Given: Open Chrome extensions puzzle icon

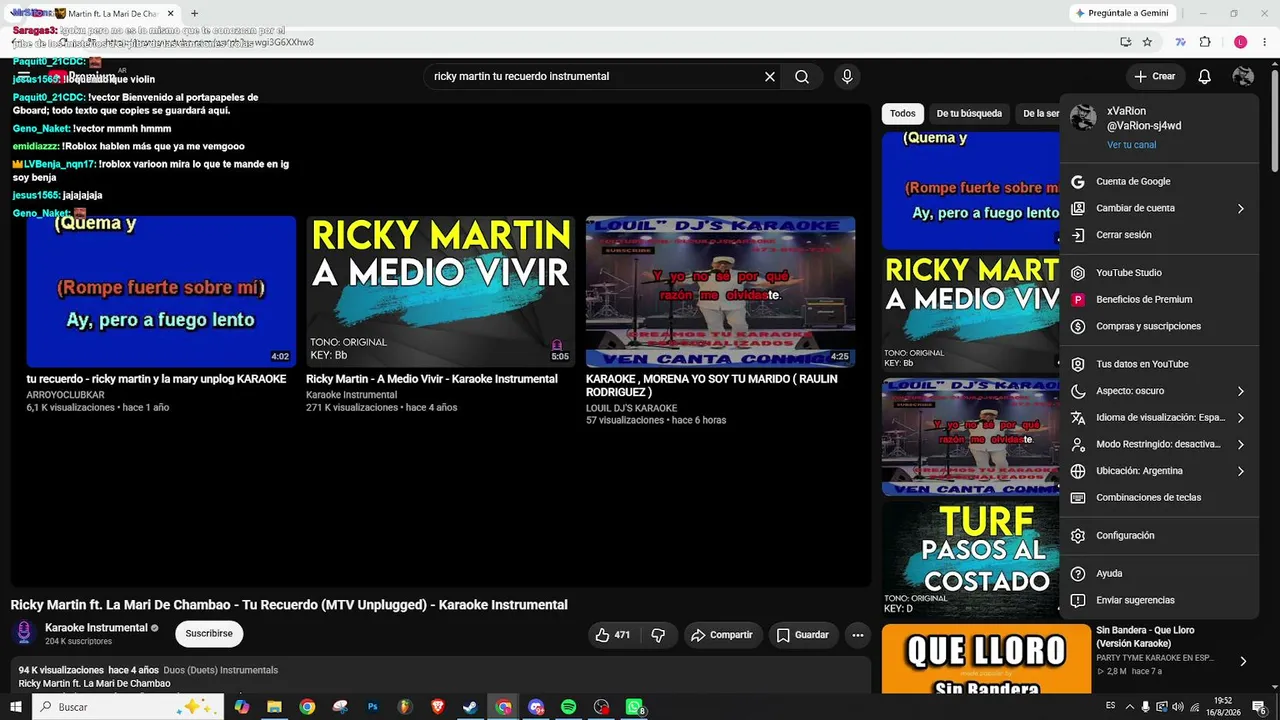Looking at the screenshot, I should coord(1205,42).
